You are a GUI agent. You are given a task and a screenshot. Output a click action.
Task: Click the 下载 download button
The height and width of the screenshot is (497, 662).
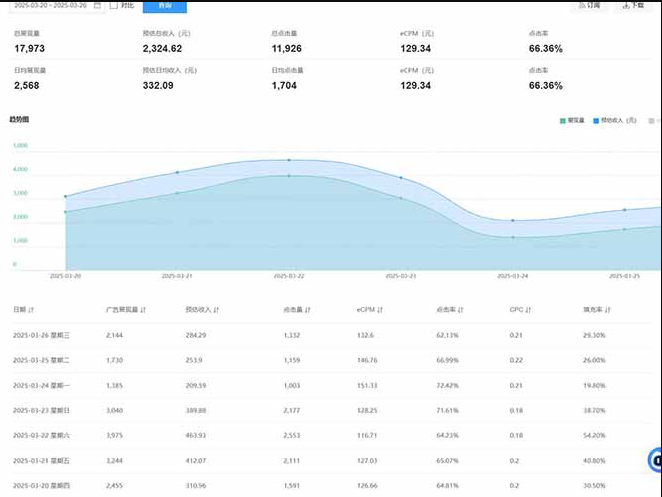632,5
